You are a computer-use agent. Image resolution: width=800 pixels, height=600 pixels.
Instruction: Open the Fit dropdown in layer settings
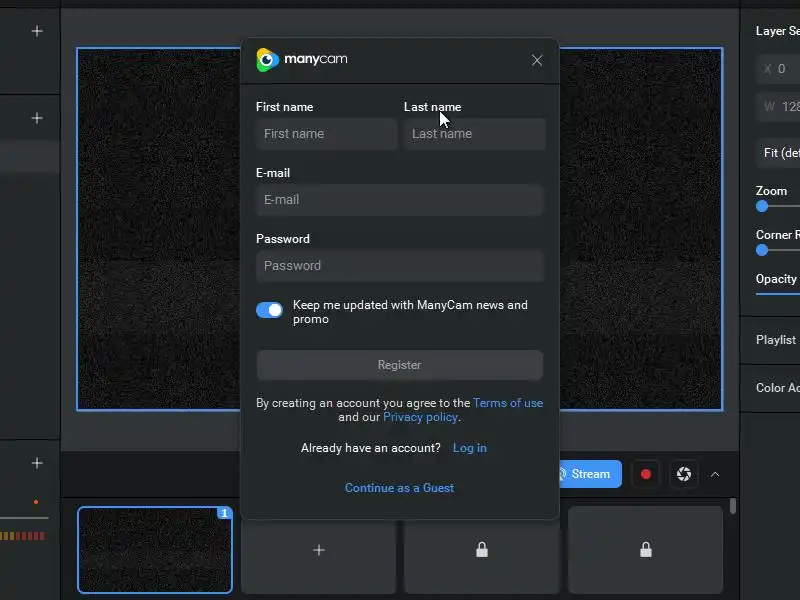[779, 153]
